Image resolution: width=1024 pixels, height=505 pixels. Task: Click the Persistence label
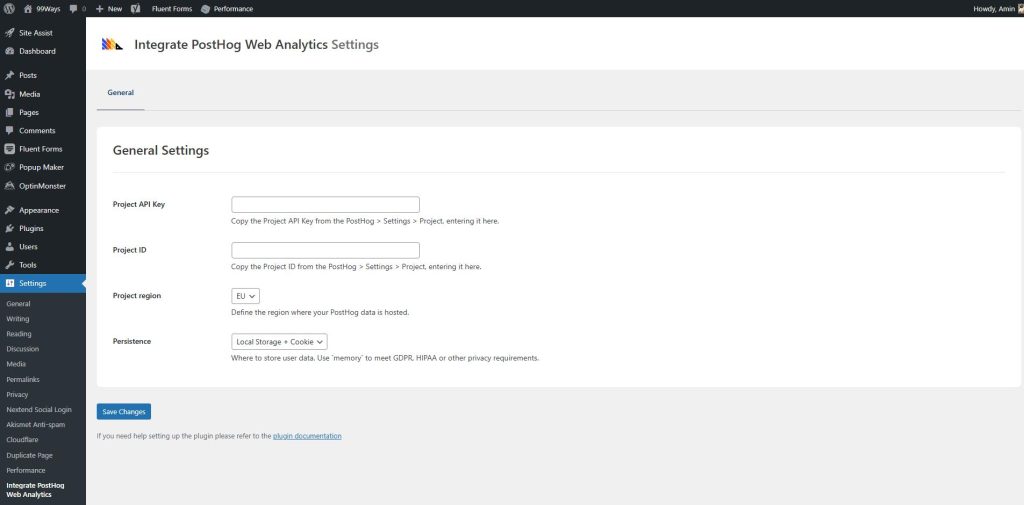click(132, 342)
